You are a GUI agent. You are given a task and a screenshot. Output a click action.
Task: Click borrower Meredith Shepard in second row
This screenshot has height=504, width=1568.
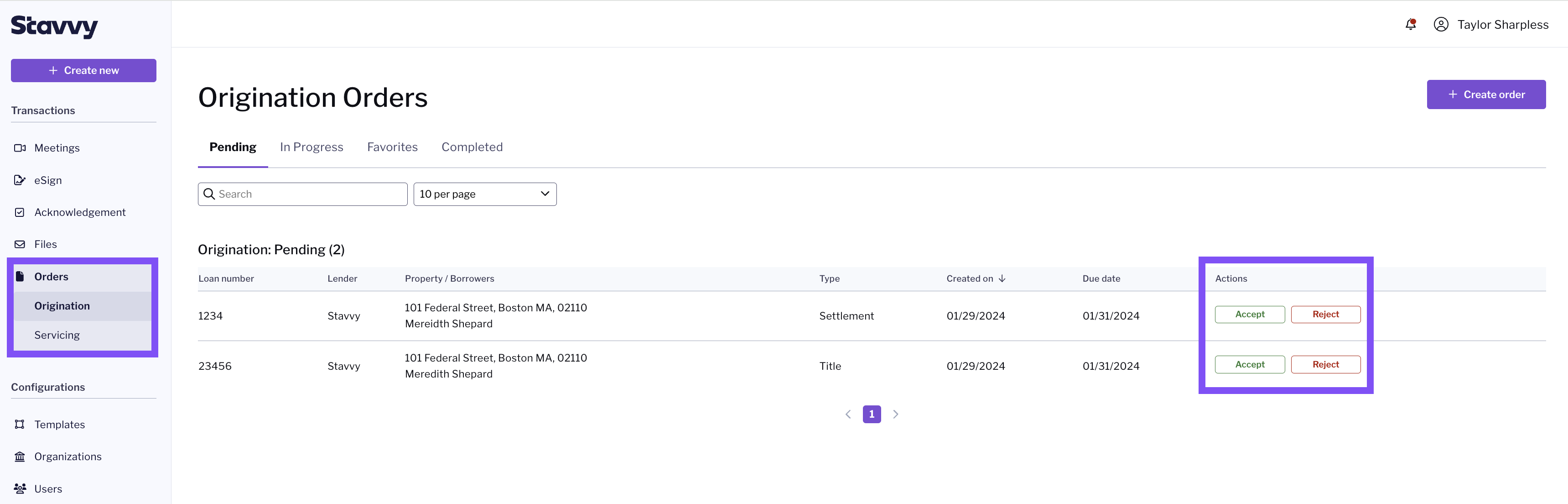tap(449, 374)
